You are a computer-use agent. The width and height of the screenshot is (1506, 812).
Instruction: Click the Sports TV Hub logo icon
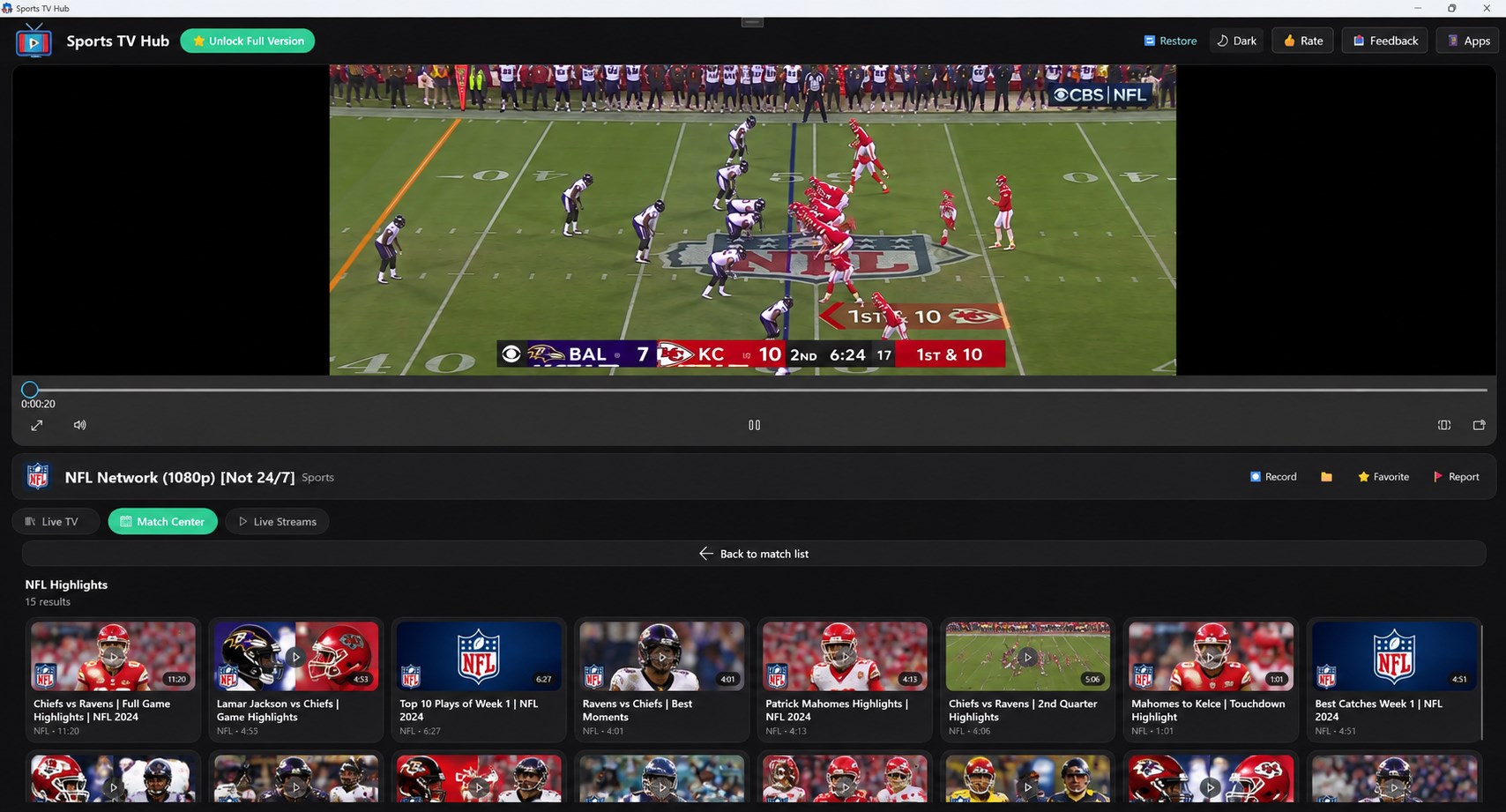[34, 41]
